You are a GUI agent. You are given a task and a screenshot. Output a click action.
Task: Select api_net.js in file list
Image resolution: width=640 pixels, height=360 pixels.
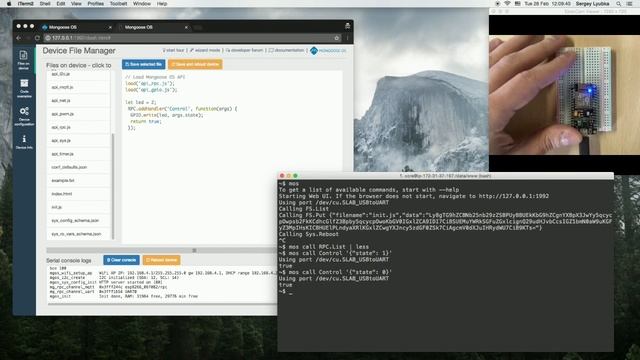point(78,100)
